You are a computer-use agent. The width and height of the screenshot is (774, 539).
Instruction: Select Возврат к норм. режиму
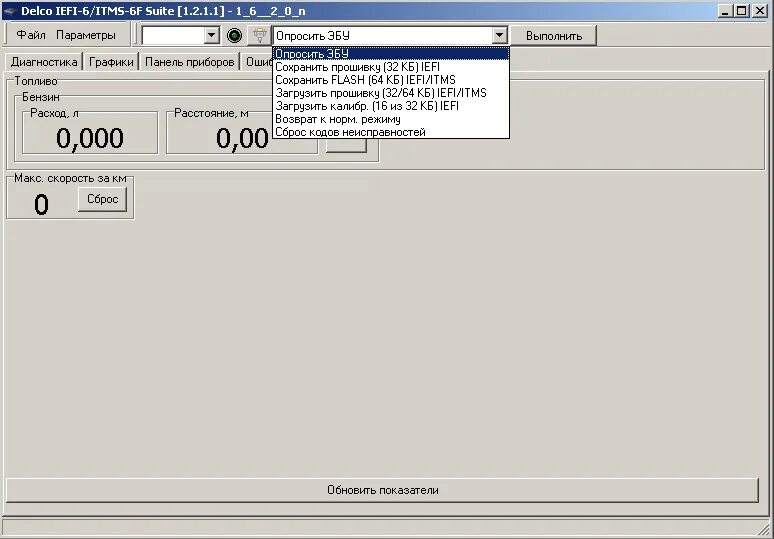click(391, 119)
